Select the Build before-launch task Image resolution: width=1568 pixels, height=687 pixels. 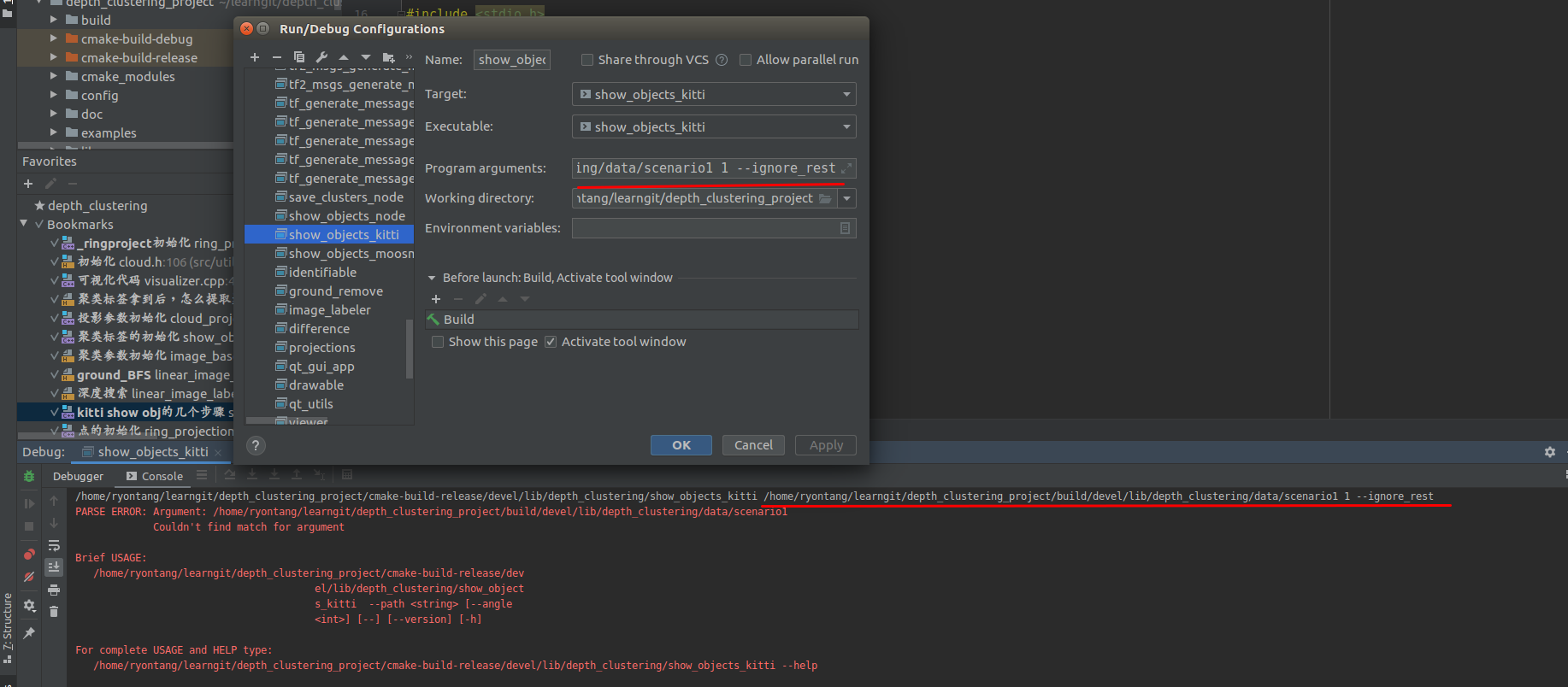[x=641, y=320]
